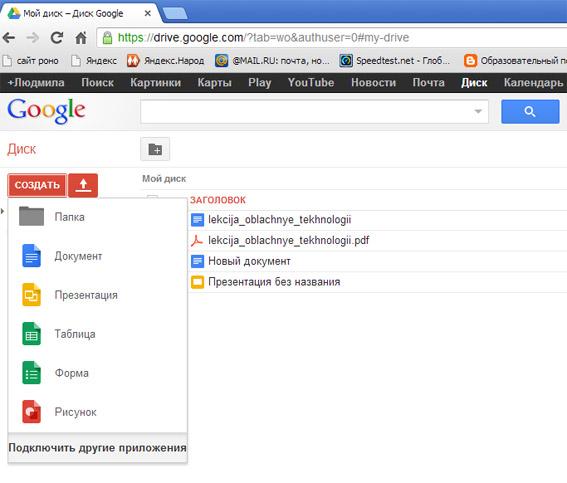Image resolution: width=567 pixels, height=483 pixels.
Task: Click the doc icon of lekcija_oblachnye_tekhnologii
Action: 197,220
